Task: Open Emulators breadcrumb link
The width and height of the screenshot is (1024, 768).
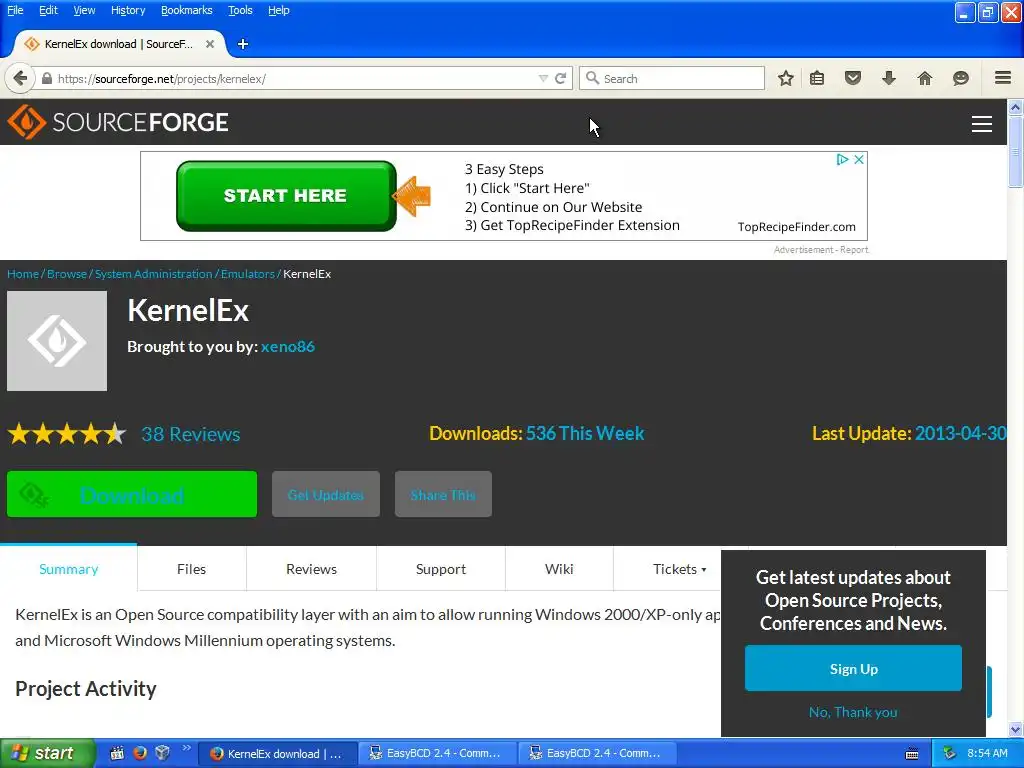Action: pyautogui.click(x=248, y=274)
